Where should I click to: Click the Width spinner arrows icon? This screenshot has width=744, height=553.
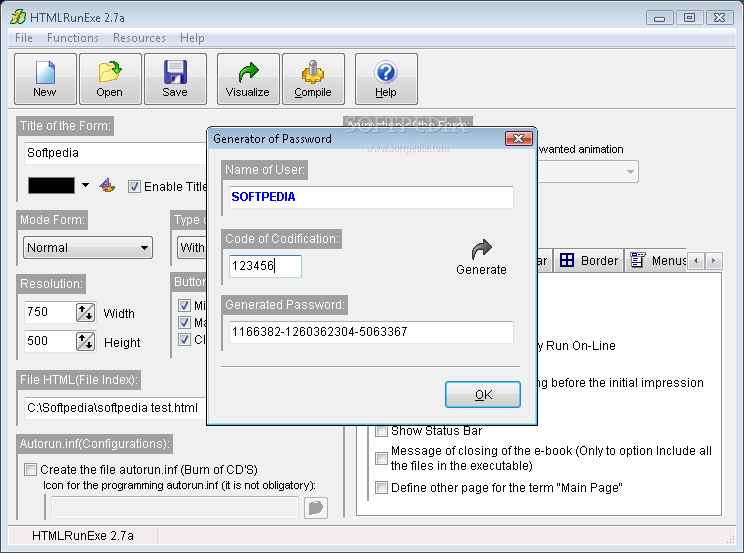(x=85, y=313)
